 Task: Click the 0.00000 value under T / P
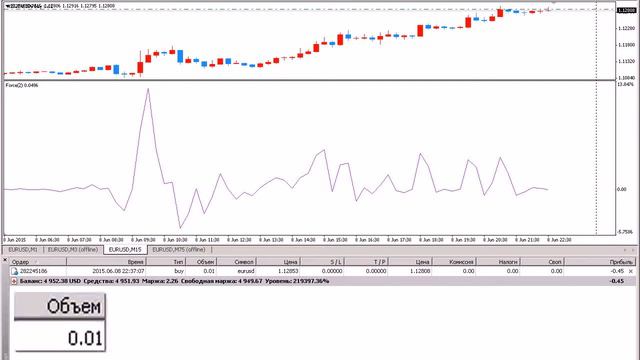tap(376, 271)
